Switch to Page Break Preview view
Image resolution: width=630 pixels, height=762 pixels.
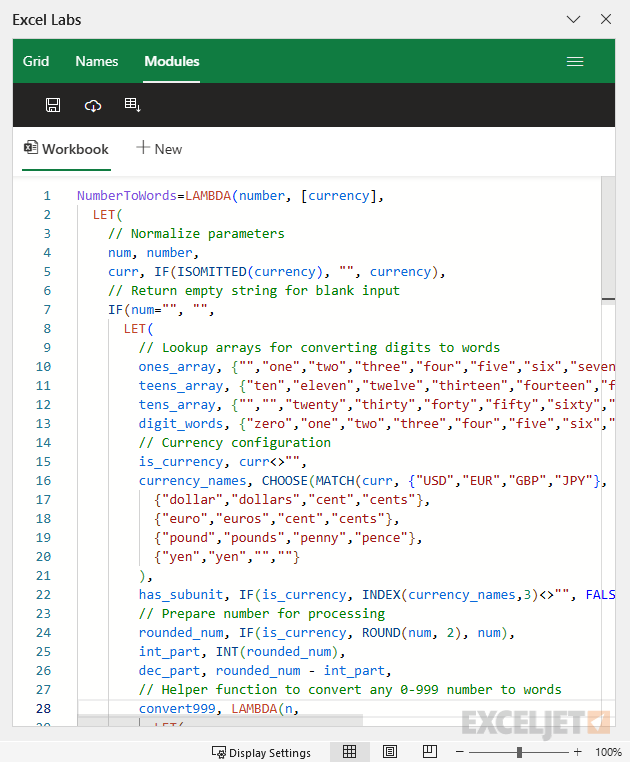(x=429, y=752)
